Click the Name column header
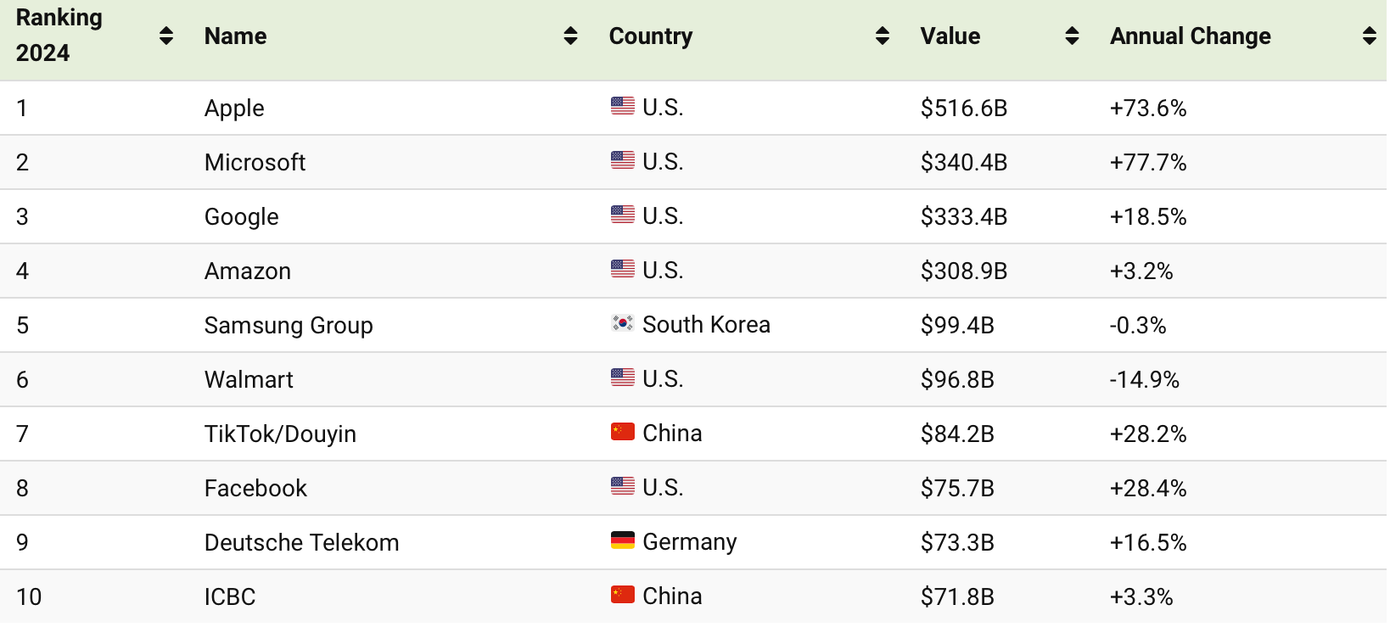Viewport: 1390px width, 632px height. coord(235,36)
